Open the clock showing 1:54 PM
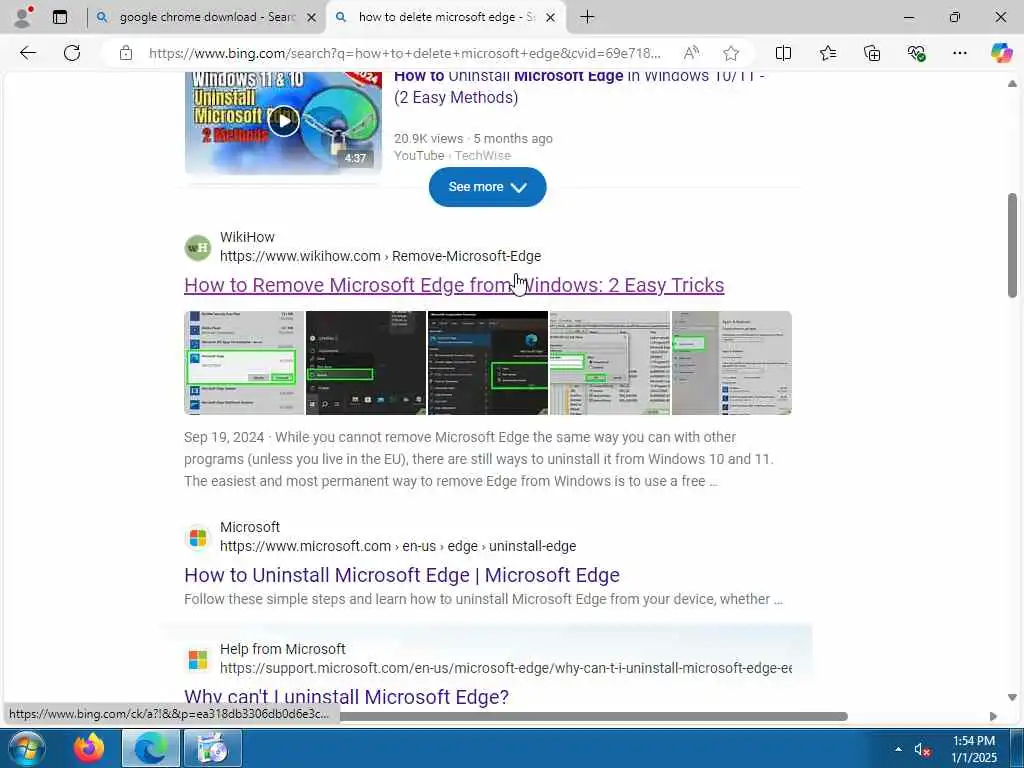Image resolution: width=1024 pixels, height=768 pixels. [x=974, y=749]
